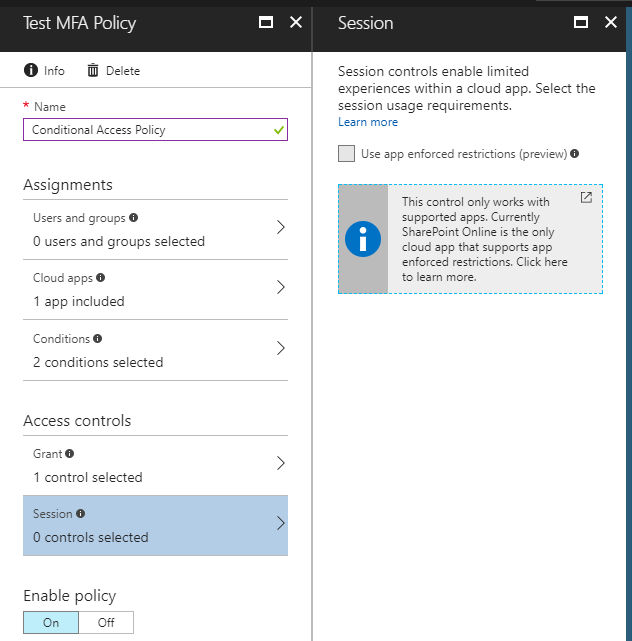Viewport: 632px width, 641px height.
Task: Follow the Learn more link
Action: (x=368, y=122)
